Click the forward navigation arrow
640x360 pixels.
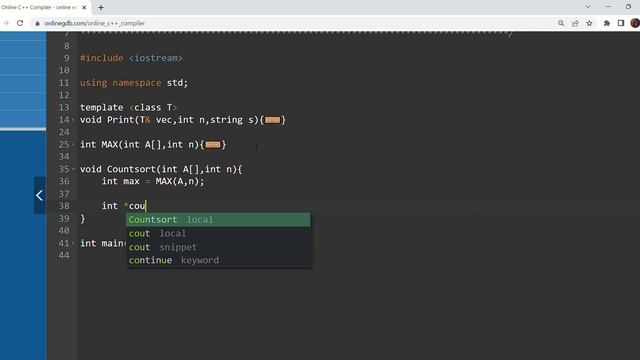(6, 23)
